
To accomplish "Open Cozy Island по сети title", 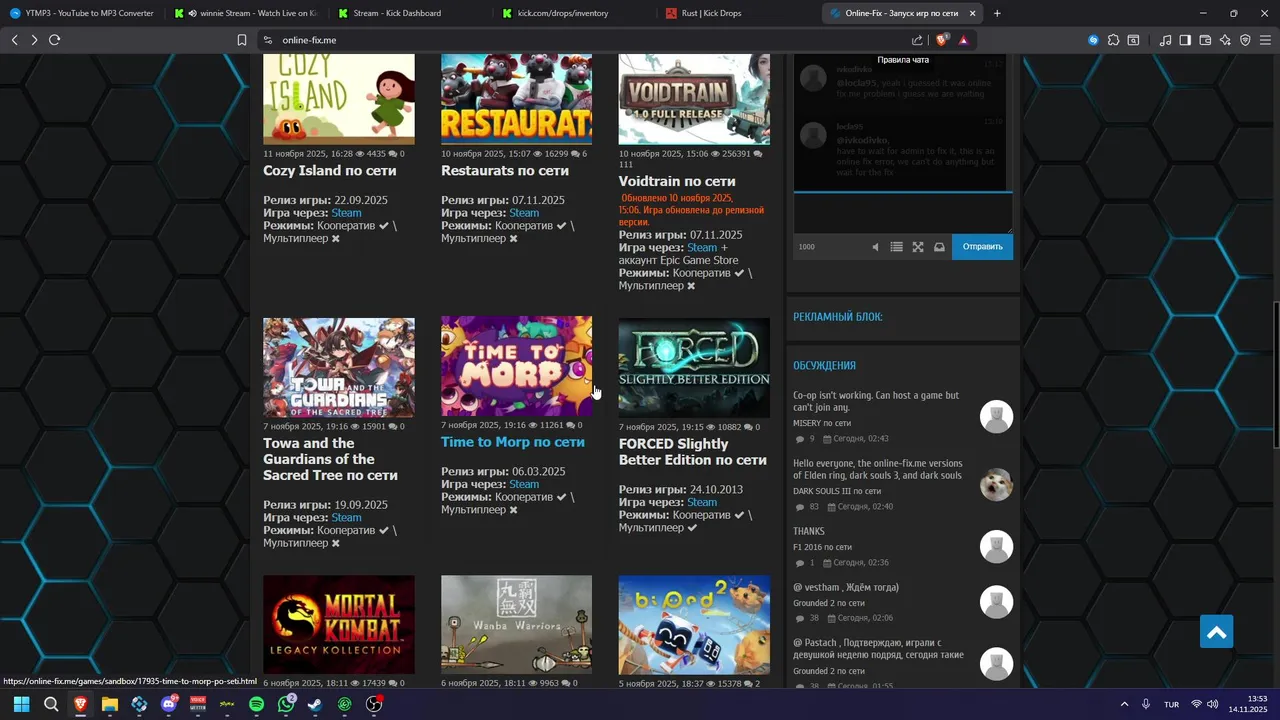I will tap(329, 171).
